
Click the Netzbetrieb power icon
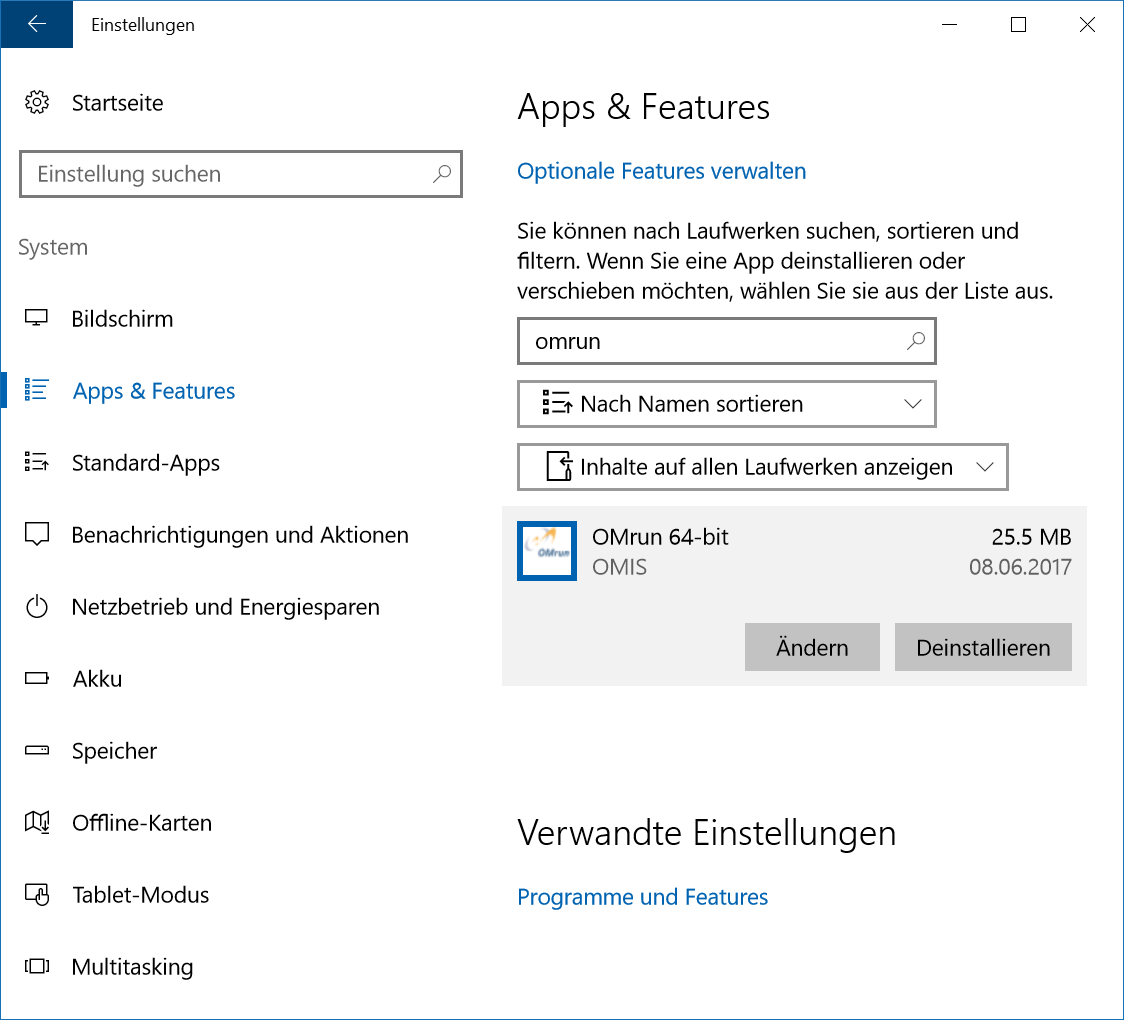point(37,607)
